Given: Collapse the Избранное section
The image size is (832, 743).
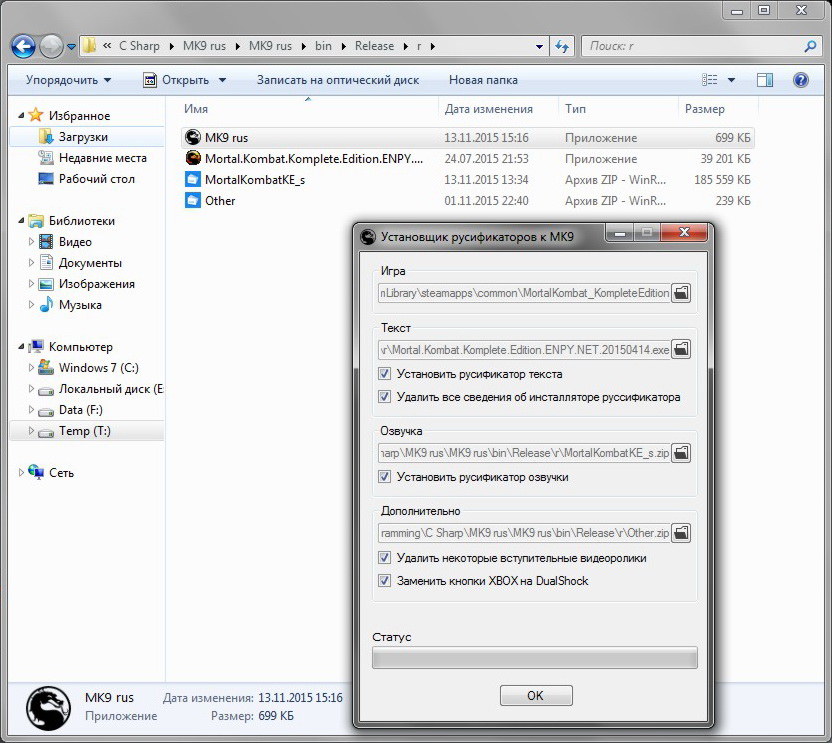Looking at the screenshot, I should pyautogui.click(x=21, y=115).
